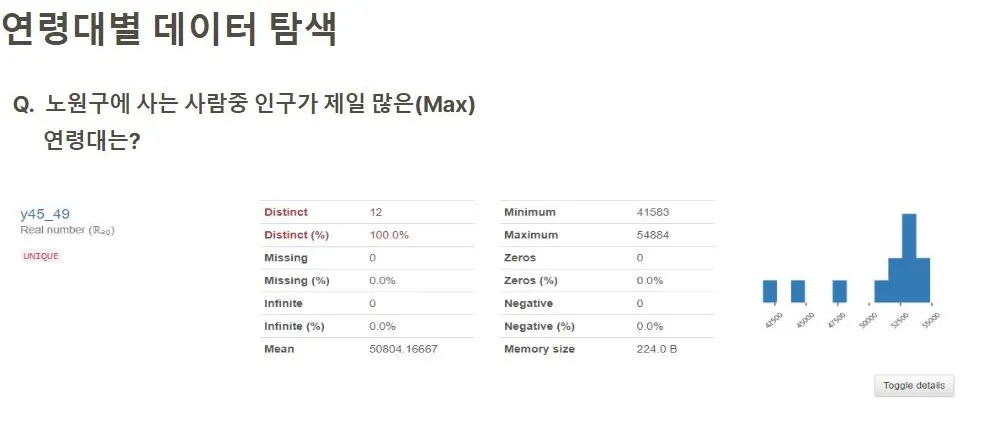990x429 pixels.
Task: Select the Minimum value 41583
Action: click(653, 212)
